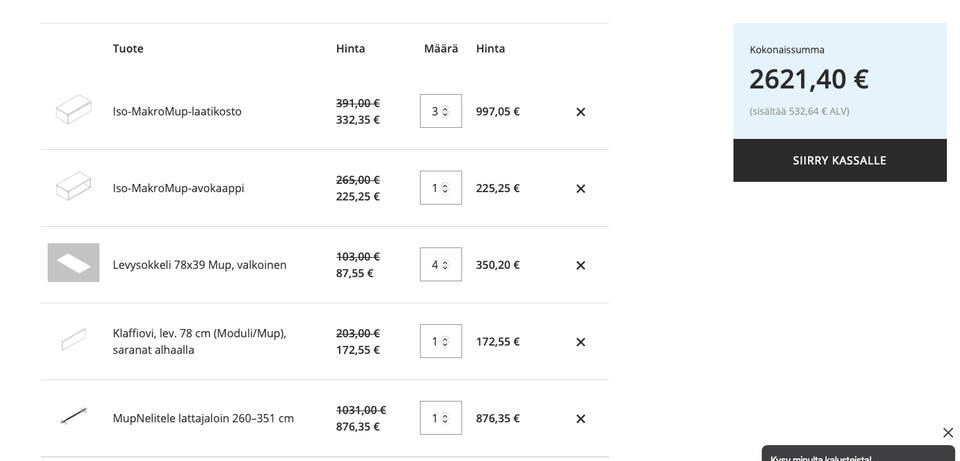Open Klaffiovi product image
Viewport: 960px width, 461px height.
pyautogui.click(x=73, y=340)
